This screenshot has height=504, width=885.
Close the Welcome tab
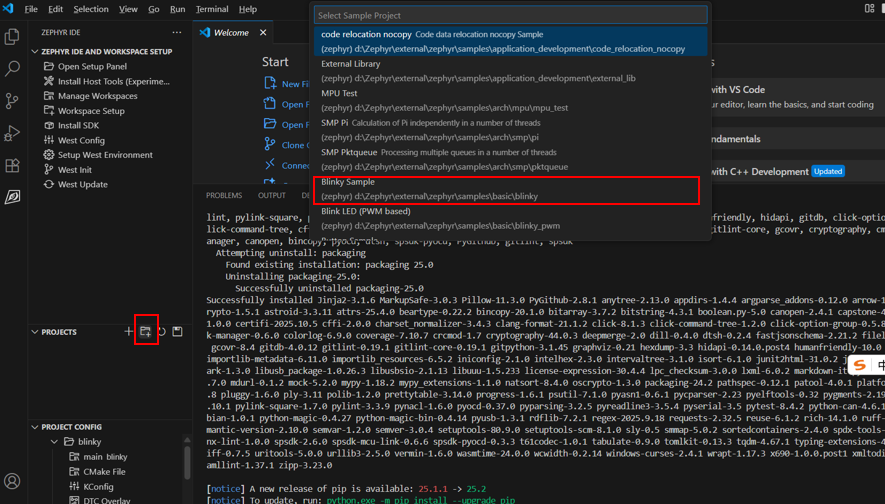click(x=264, y=33)
